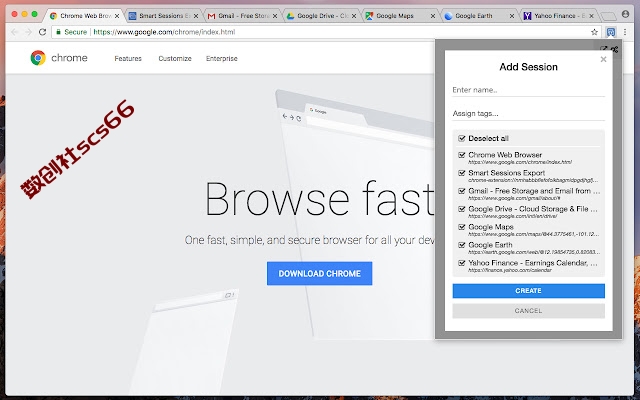Click the Smart Sessions Export title text

(x=507, y=173)
